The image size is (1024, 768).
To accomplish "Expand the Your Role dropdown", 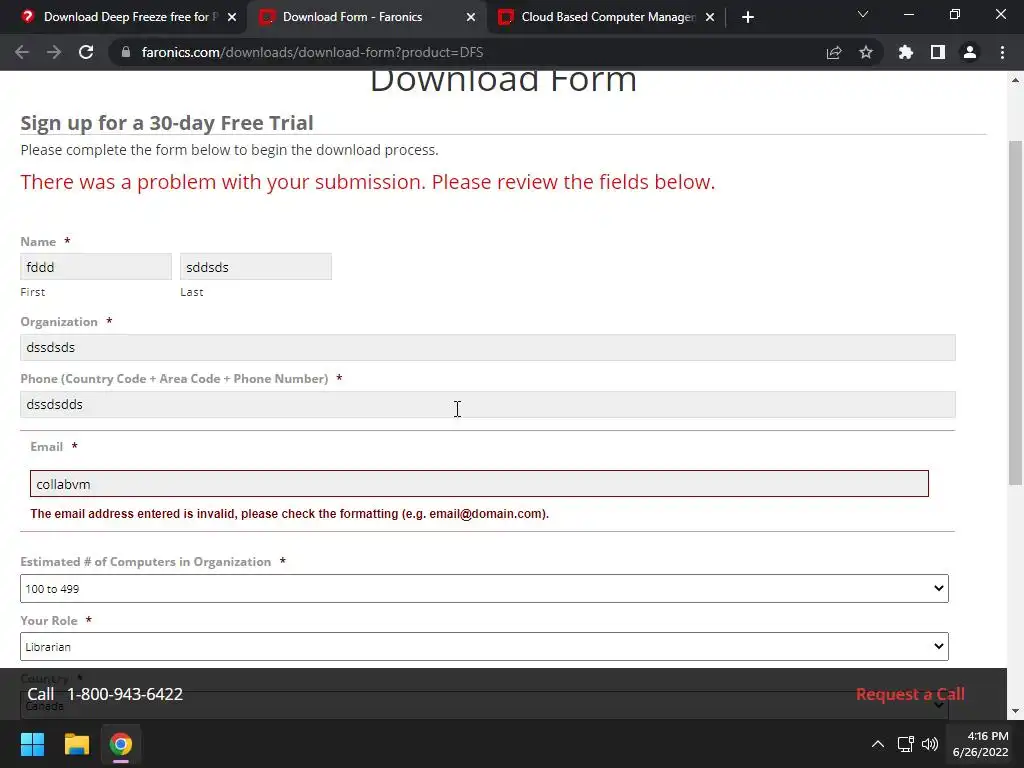I will pyautogui.click(x=484, y=647).
